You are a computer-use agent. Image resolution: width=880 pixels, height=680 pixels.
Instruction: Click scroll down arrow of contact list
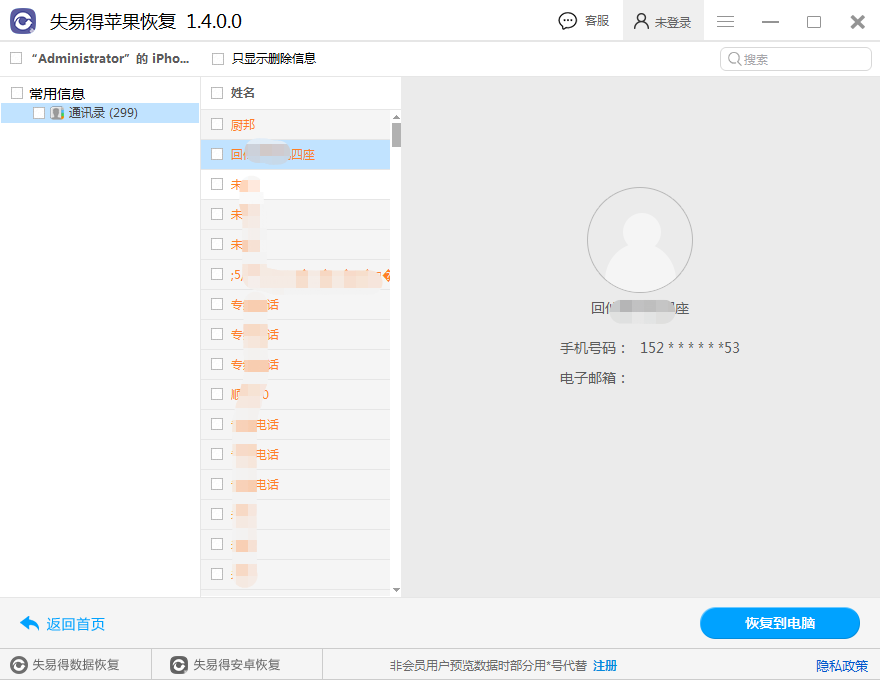coord(396,590)
